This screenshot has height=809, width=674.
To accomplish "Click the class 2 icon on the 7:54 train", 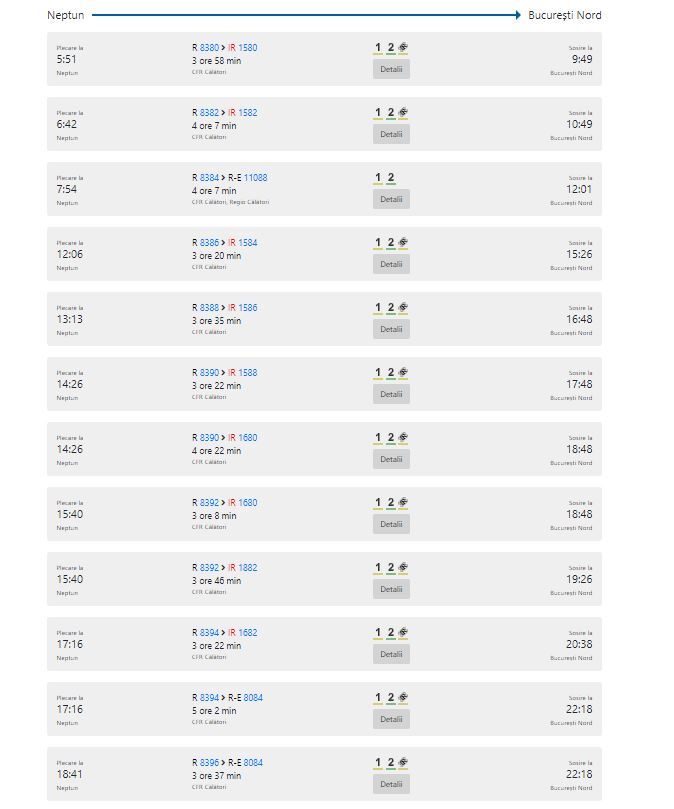I will (x=391, y=177).
